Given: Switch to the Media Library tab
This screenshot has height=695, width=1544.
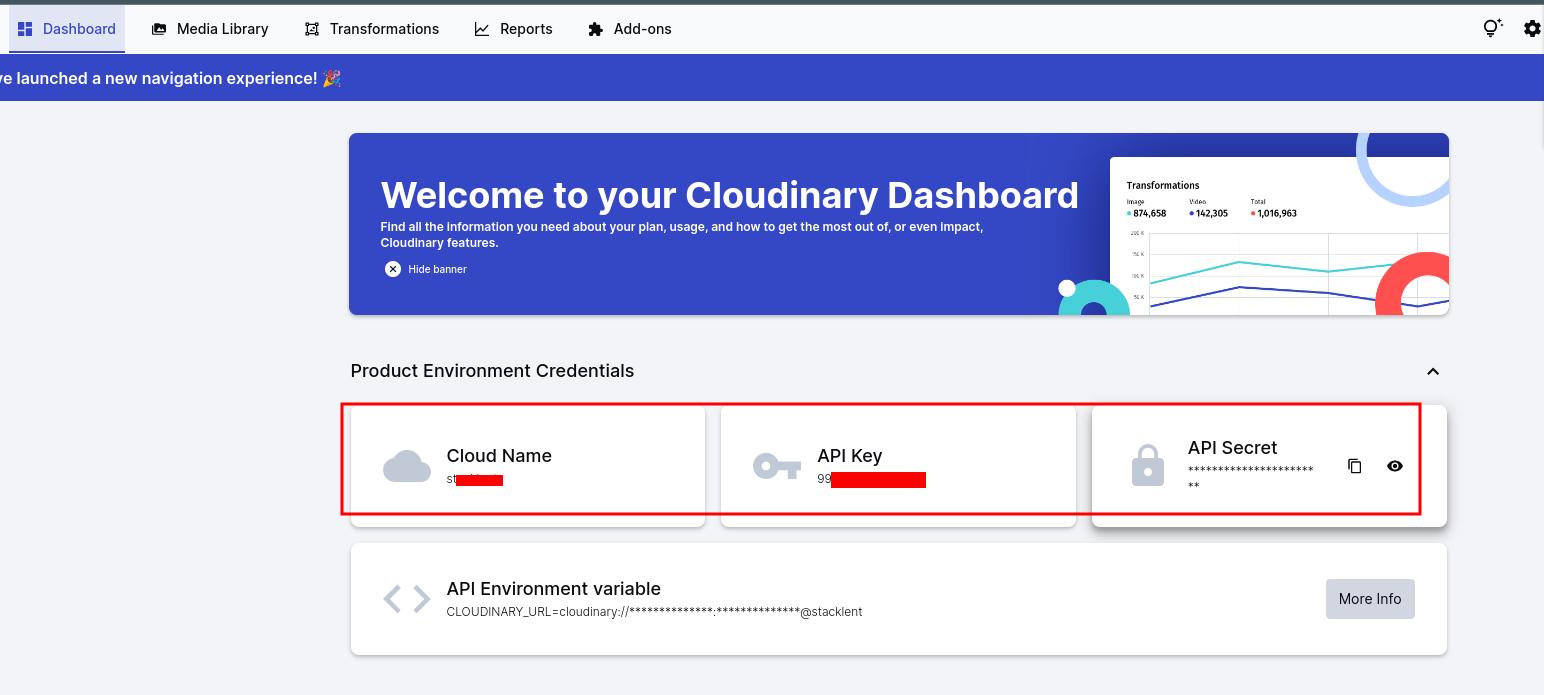Looking at the screenshot, I should click(210, 29).
